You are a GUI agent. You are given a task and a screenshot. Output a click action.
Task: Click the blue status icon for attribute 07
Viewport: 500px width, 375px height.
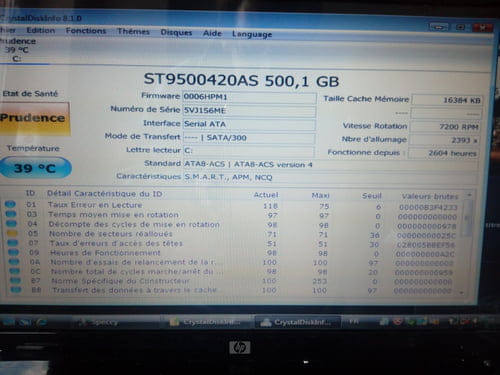click(13, 243)
